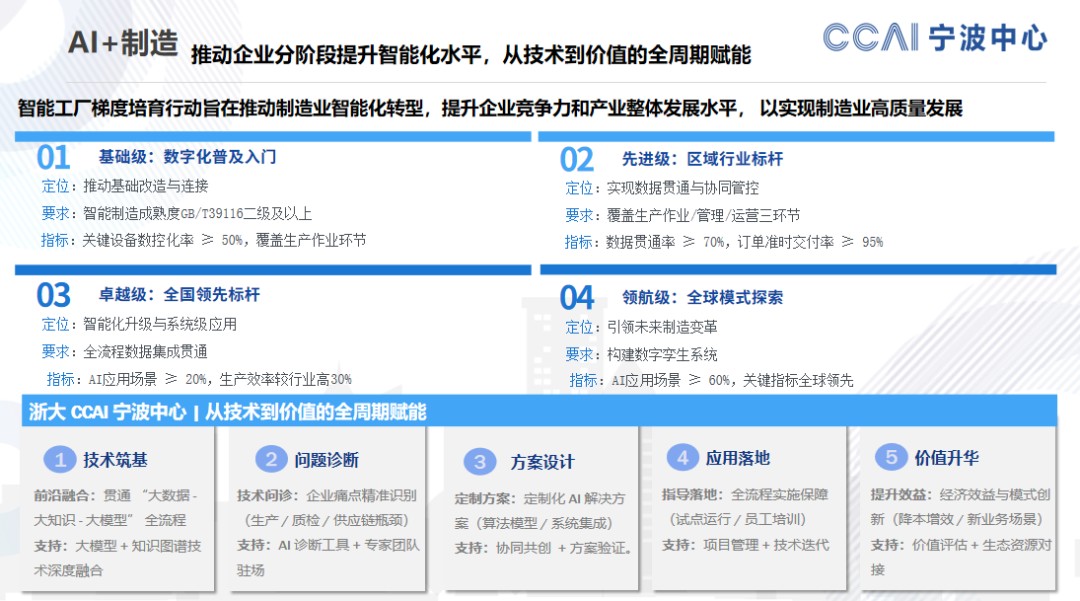Click the "智能工厂梯度培育行动" intro sentence

pyautogui.click(x=490, y=108)
